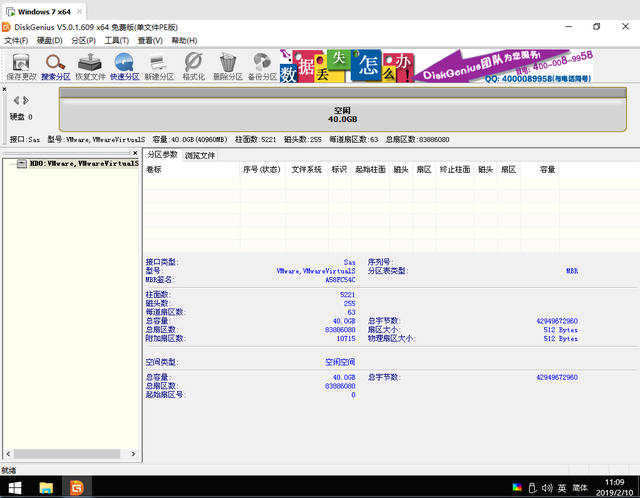The width and height of the screenshot is (640, 498).
Task: Open the 查看(V) menu
Action: (150, 40)
